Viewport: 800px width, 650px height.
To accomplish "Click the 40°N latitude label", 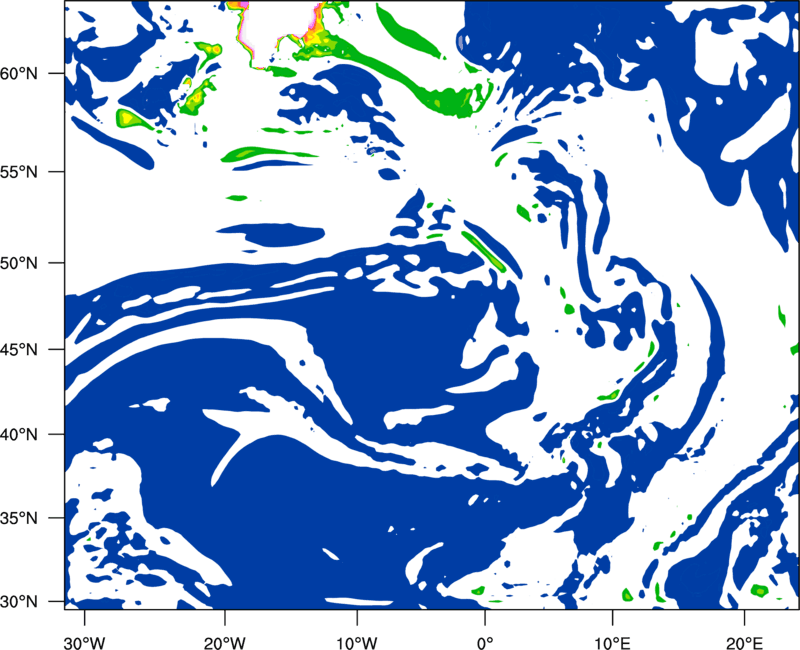I will (19, 435).
